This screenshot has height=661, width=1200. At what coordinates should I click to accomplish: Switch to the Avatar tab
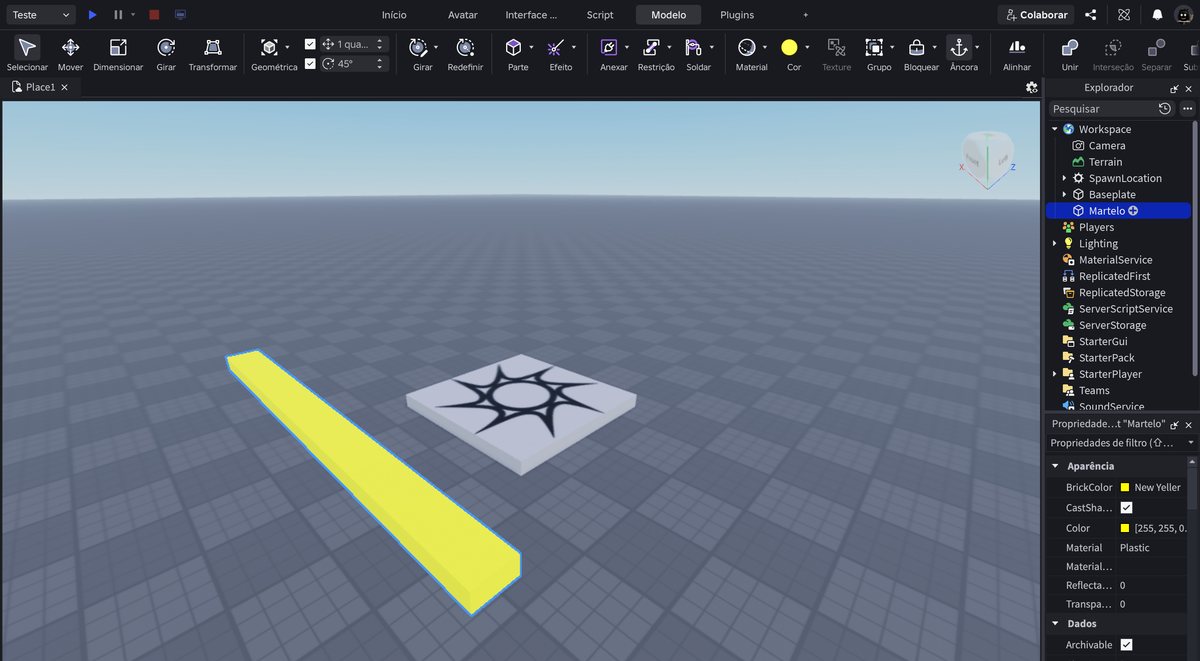pos(463,15)
